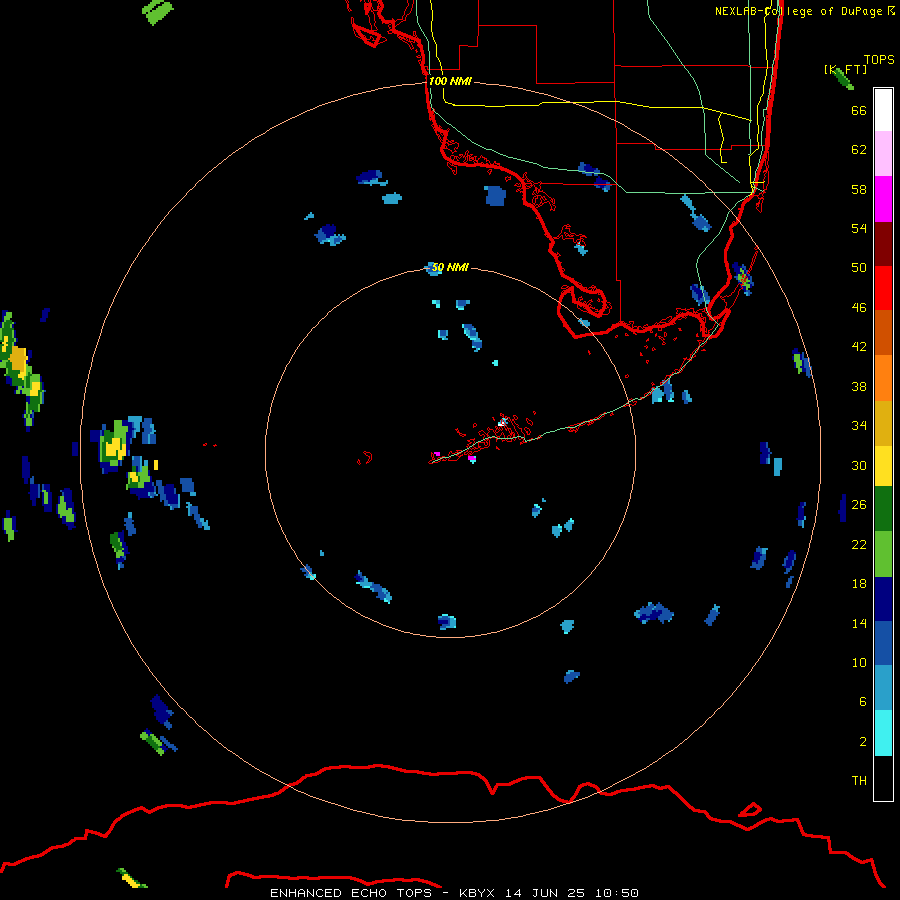Click the "TOPS" legend title
Screen dimensions: 900x900
(x=879, y=60)
